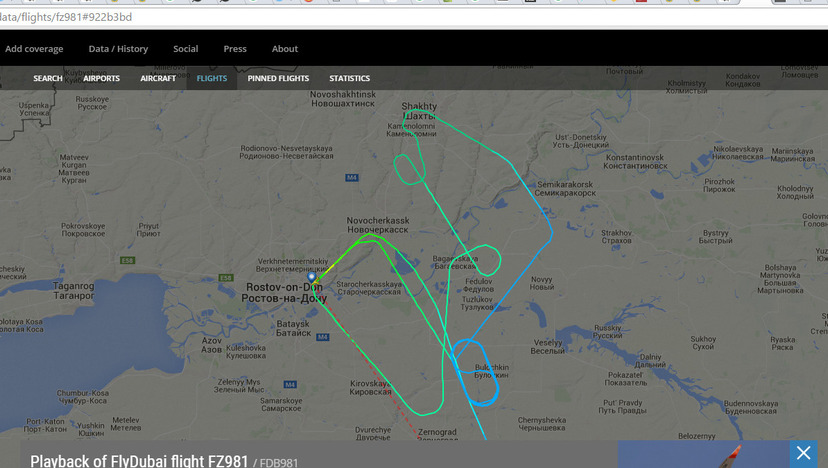Click the E58 shield west of Rostov-on-Don

tap(226, 278)
